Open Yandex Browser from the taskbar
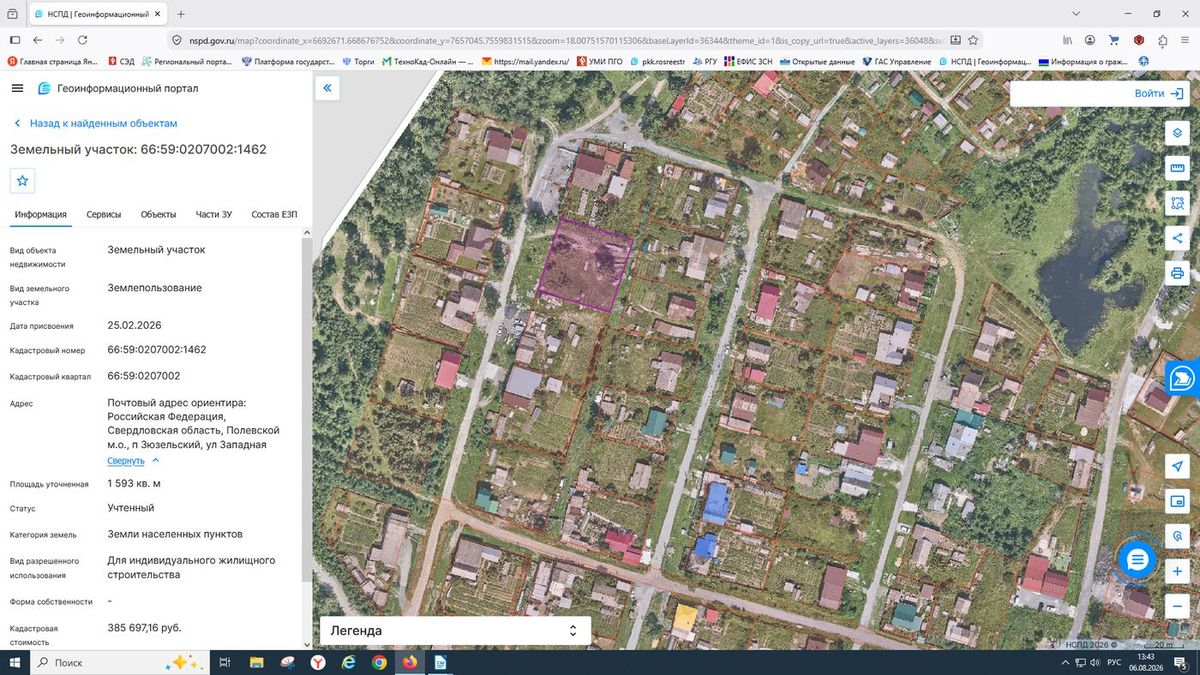 tap(318, 662)
